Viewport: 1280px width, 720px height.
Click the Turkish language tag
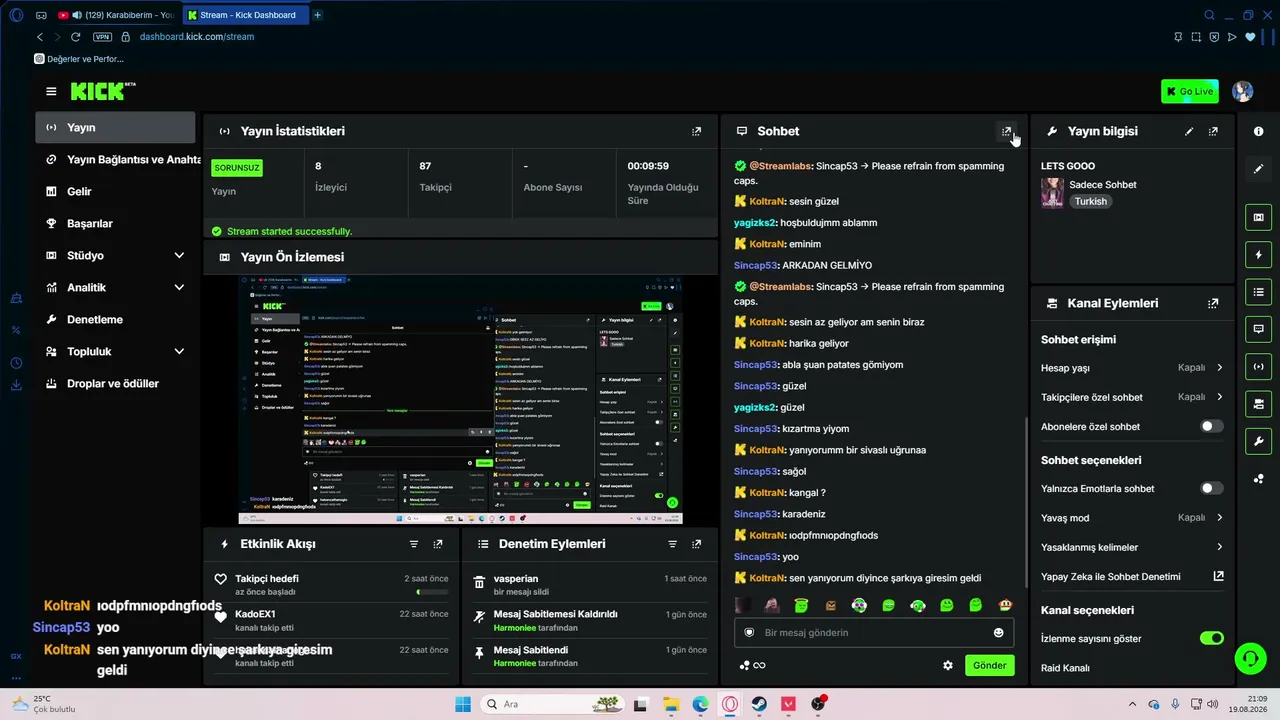(x=1091, y=201)
